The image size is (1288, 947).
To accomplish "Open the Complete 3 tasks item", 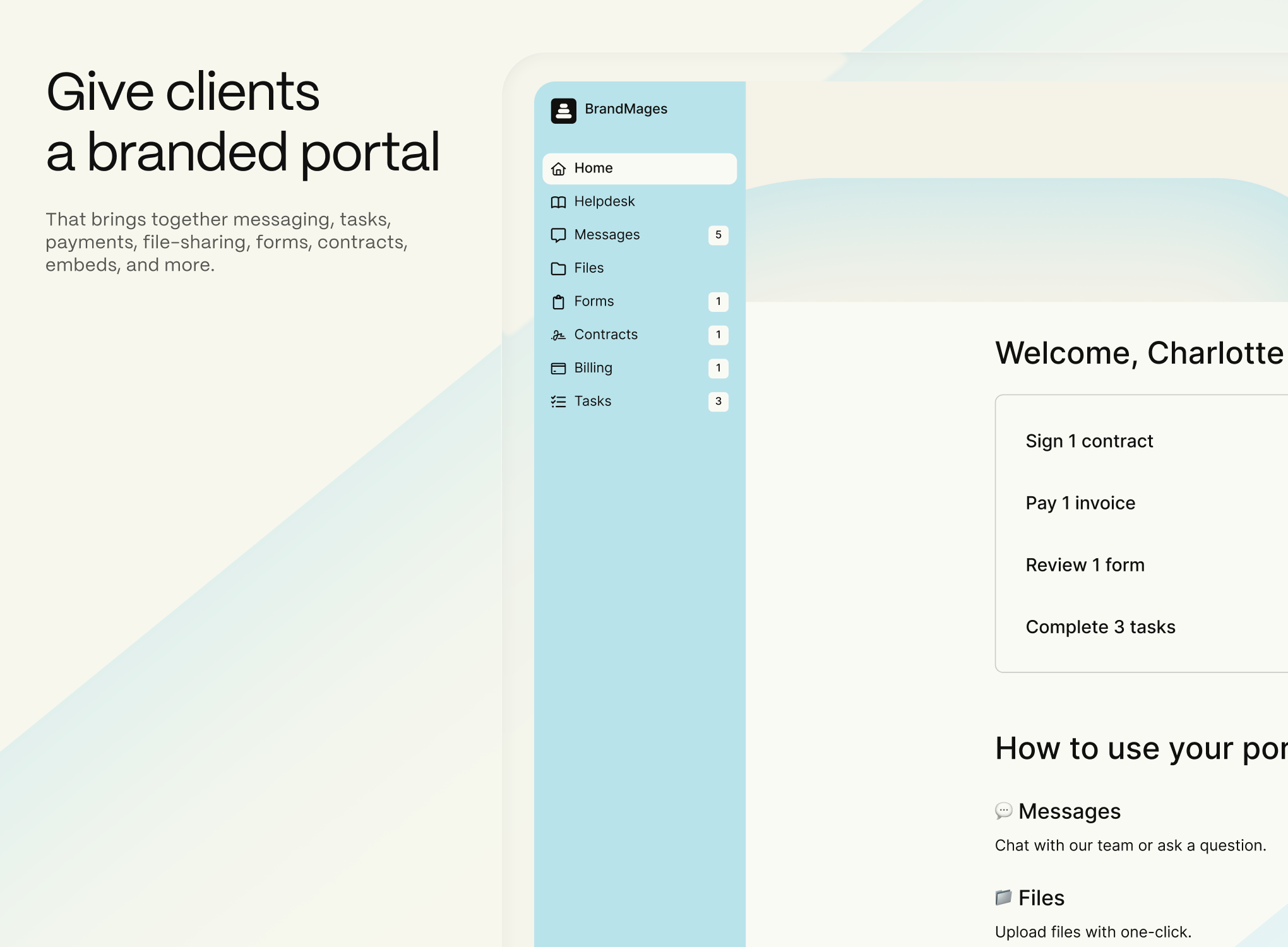I will tap(1100, 627).
